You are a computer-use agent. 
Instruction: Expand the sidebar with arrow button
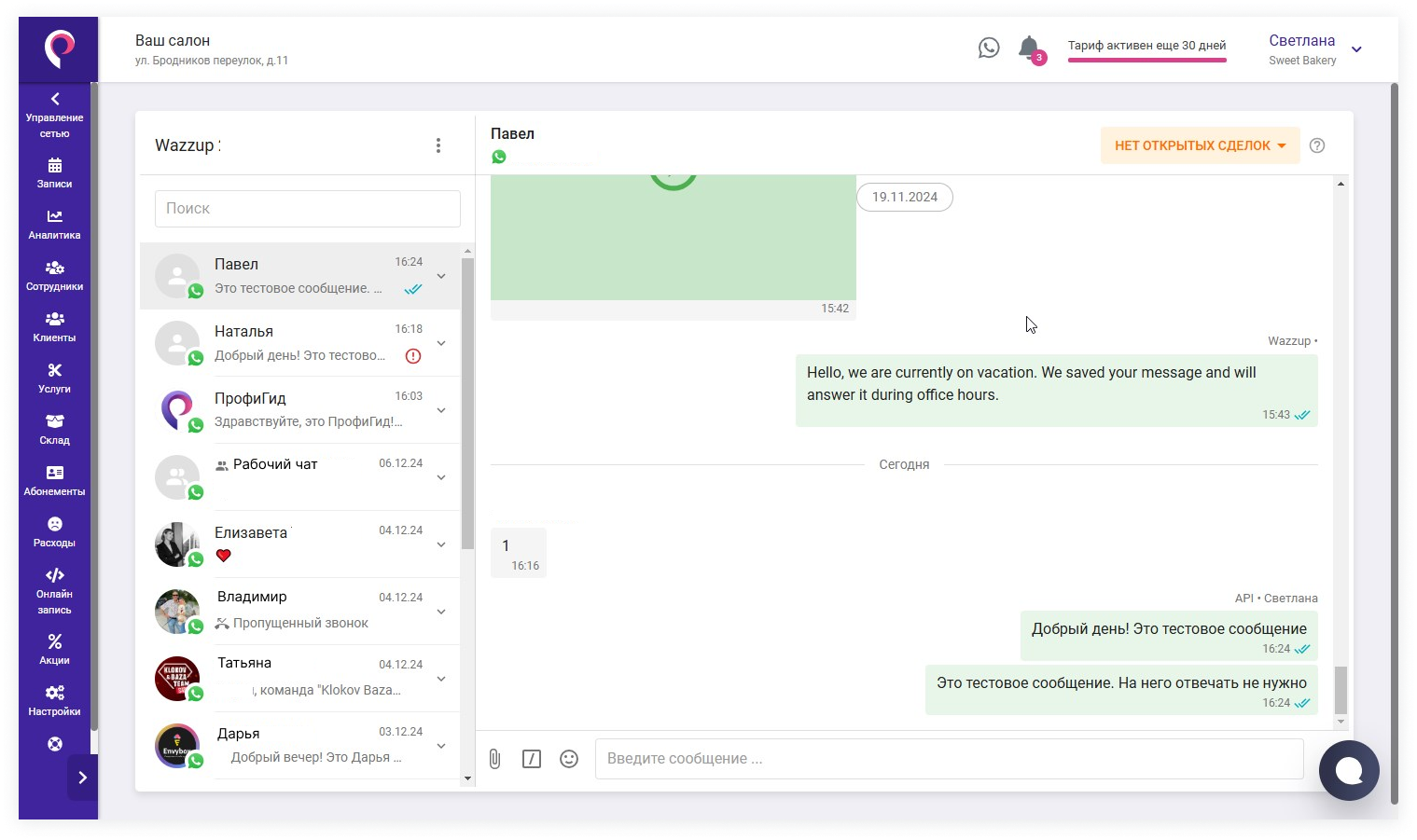tap(82, 778)
